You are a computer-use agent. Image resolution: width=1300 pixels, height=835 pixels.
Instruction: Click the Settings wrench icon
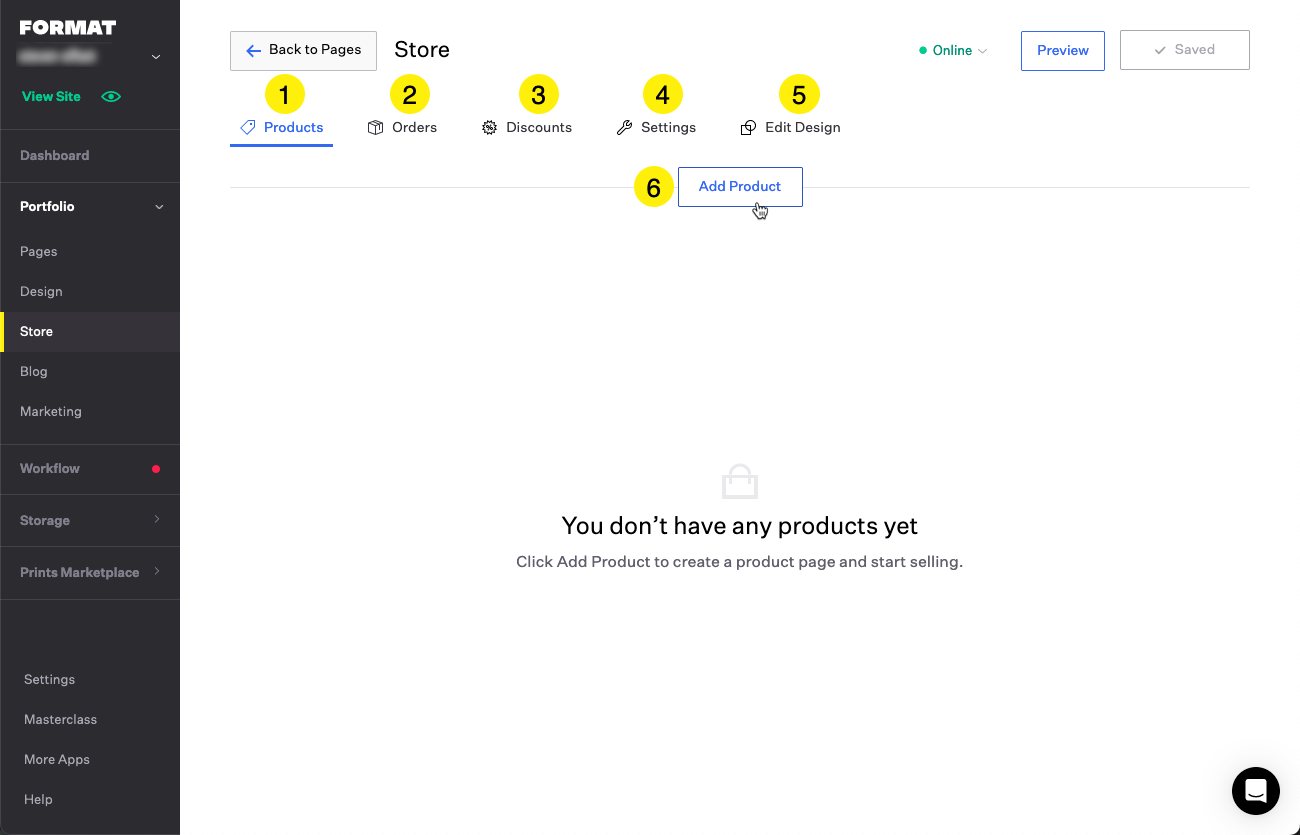click(624, 128)
